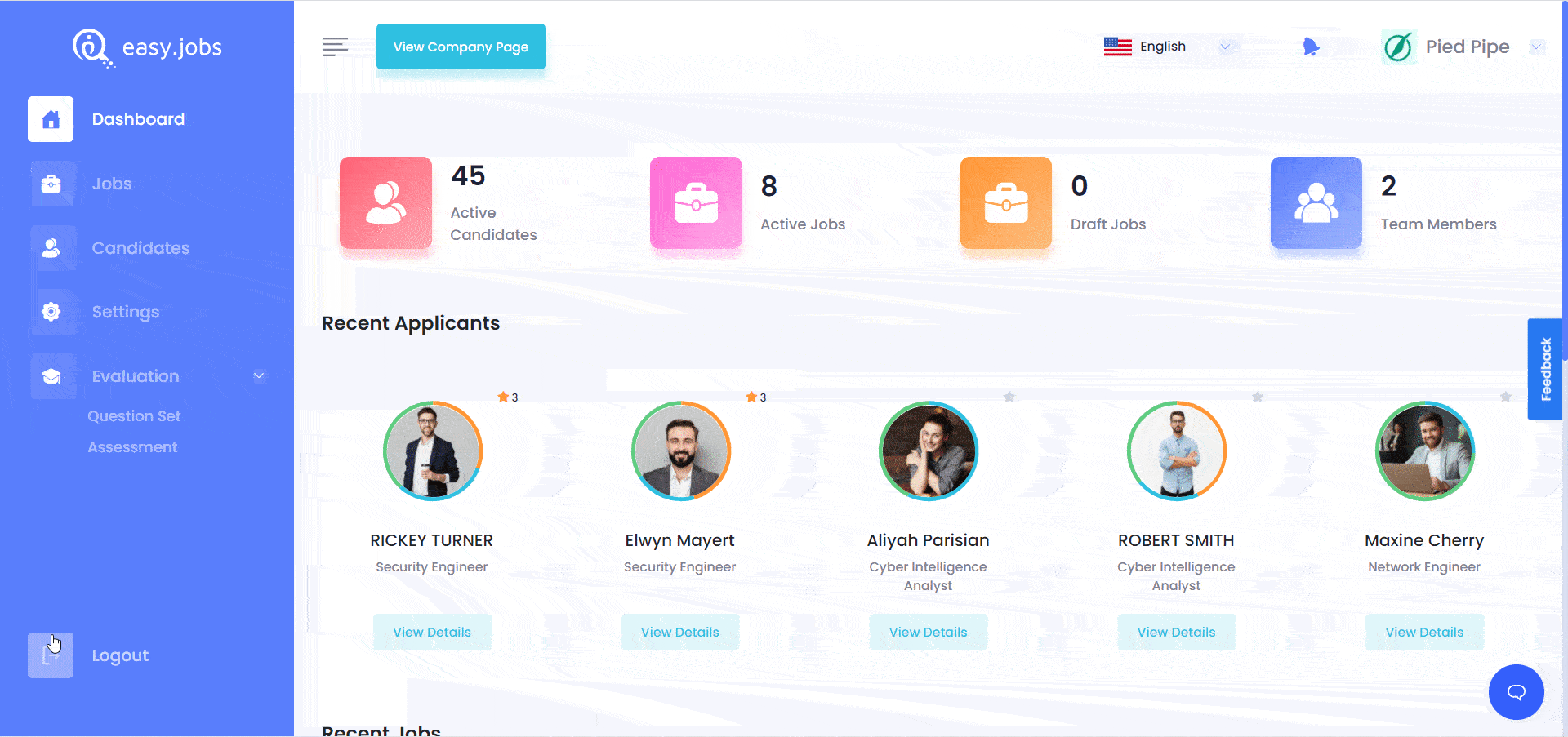Click the grey star on Aliyah Parisian
This screenshot has width=1568, height=737.
(x=1009, y=397)
